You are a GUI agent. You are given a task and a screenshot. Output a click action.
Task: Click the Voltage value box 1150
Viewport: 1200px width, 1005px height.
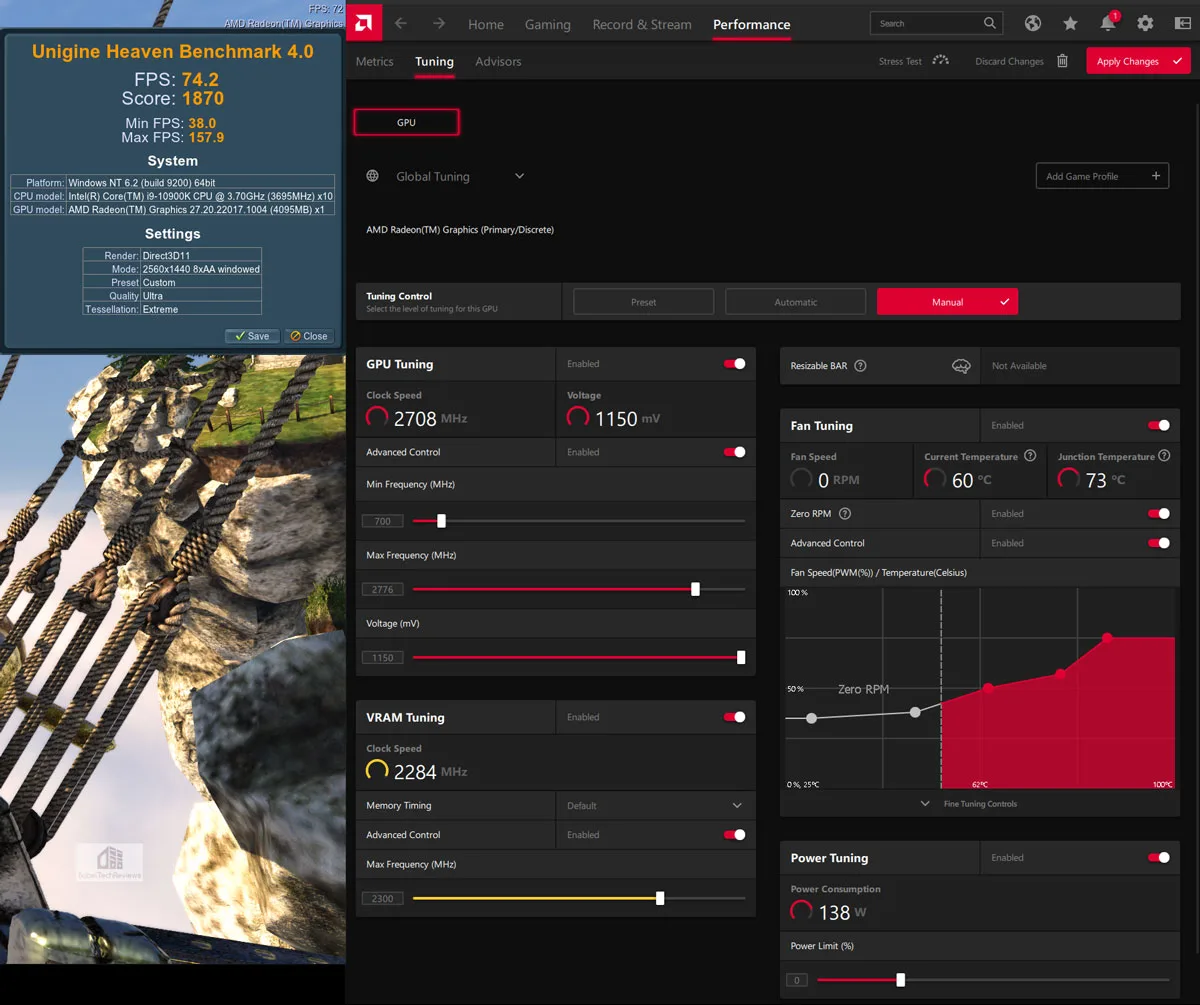pos(383,657)
